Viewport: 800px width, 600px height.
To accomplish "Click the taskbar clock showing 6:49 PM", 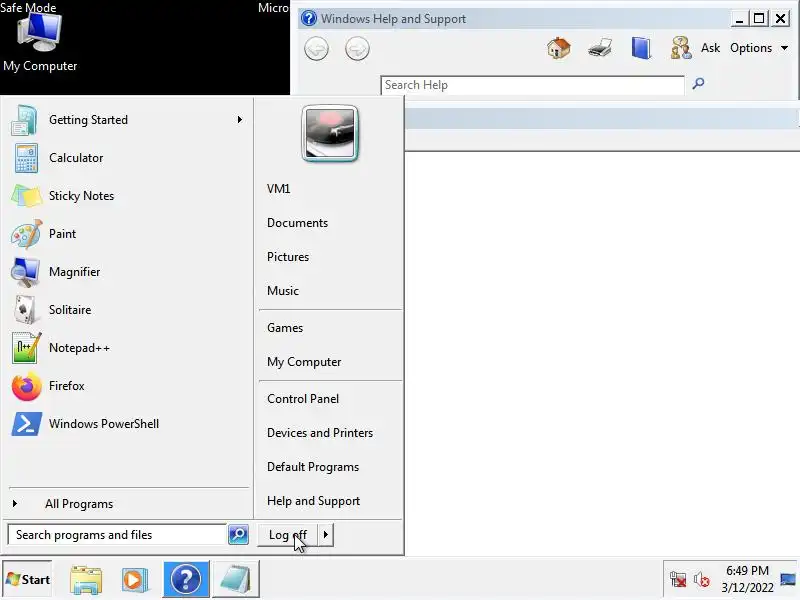I will point(747,579).
